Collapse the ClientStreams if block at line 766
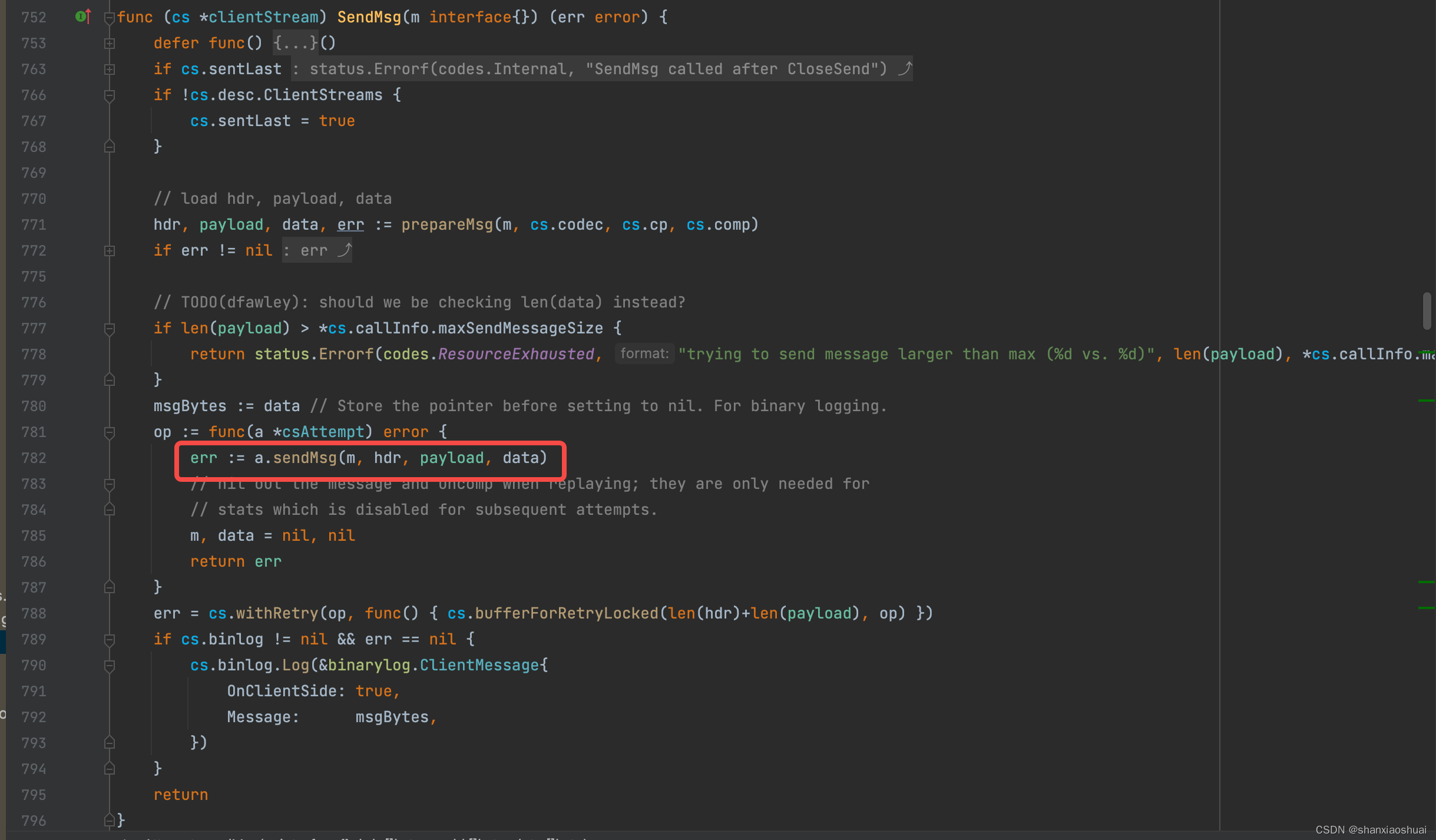The width and height of the screenshot is (1436, 840). tap(109, 95)
